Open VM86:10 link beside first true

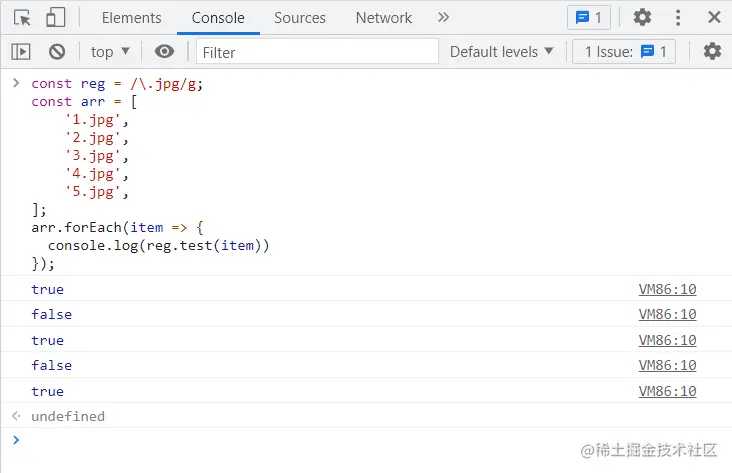point(667,290)
